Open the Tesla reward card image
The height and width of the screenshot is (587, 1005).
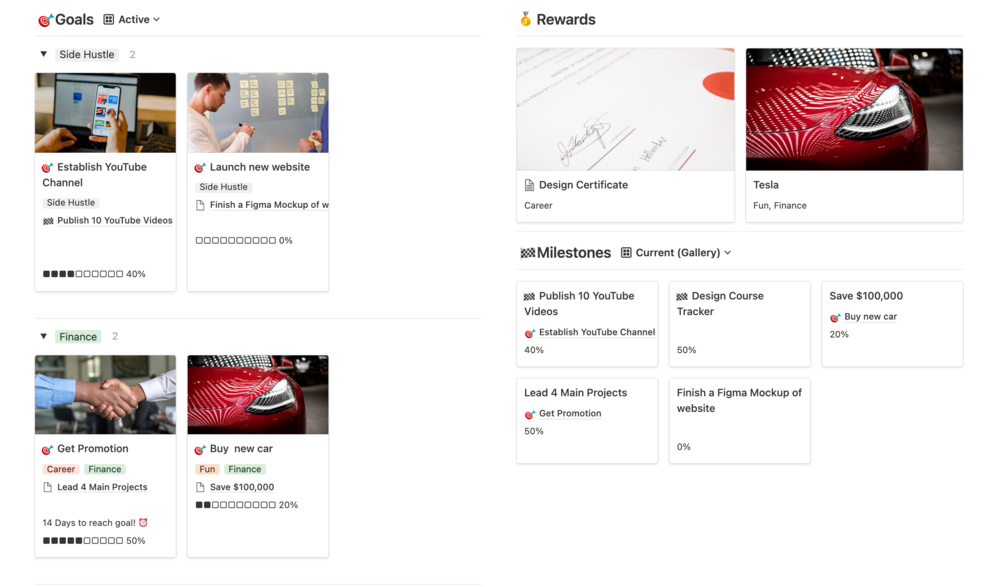tap(854, 109)
